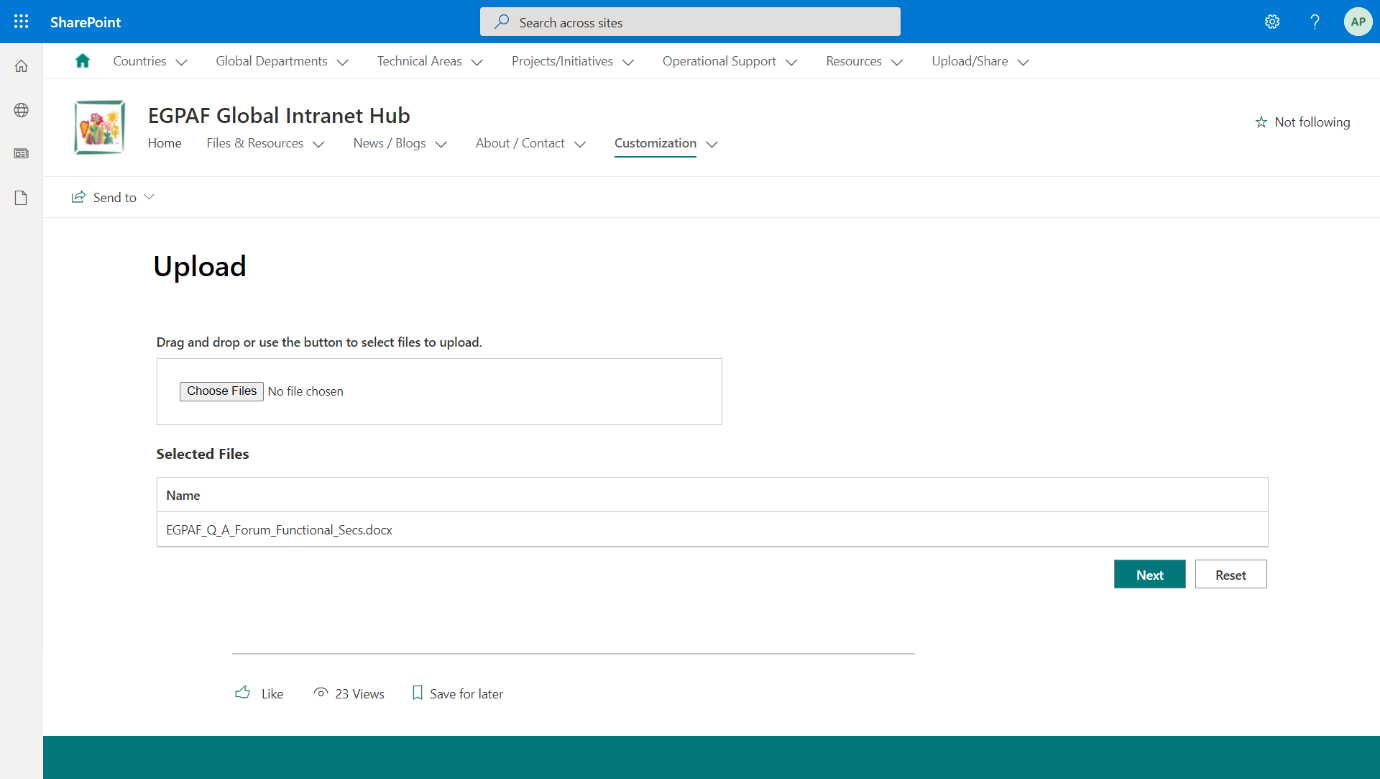Click the help question mark icon
This screenshot has width=1380, height=779.
pyautogui.click(x=1315, y=21)
